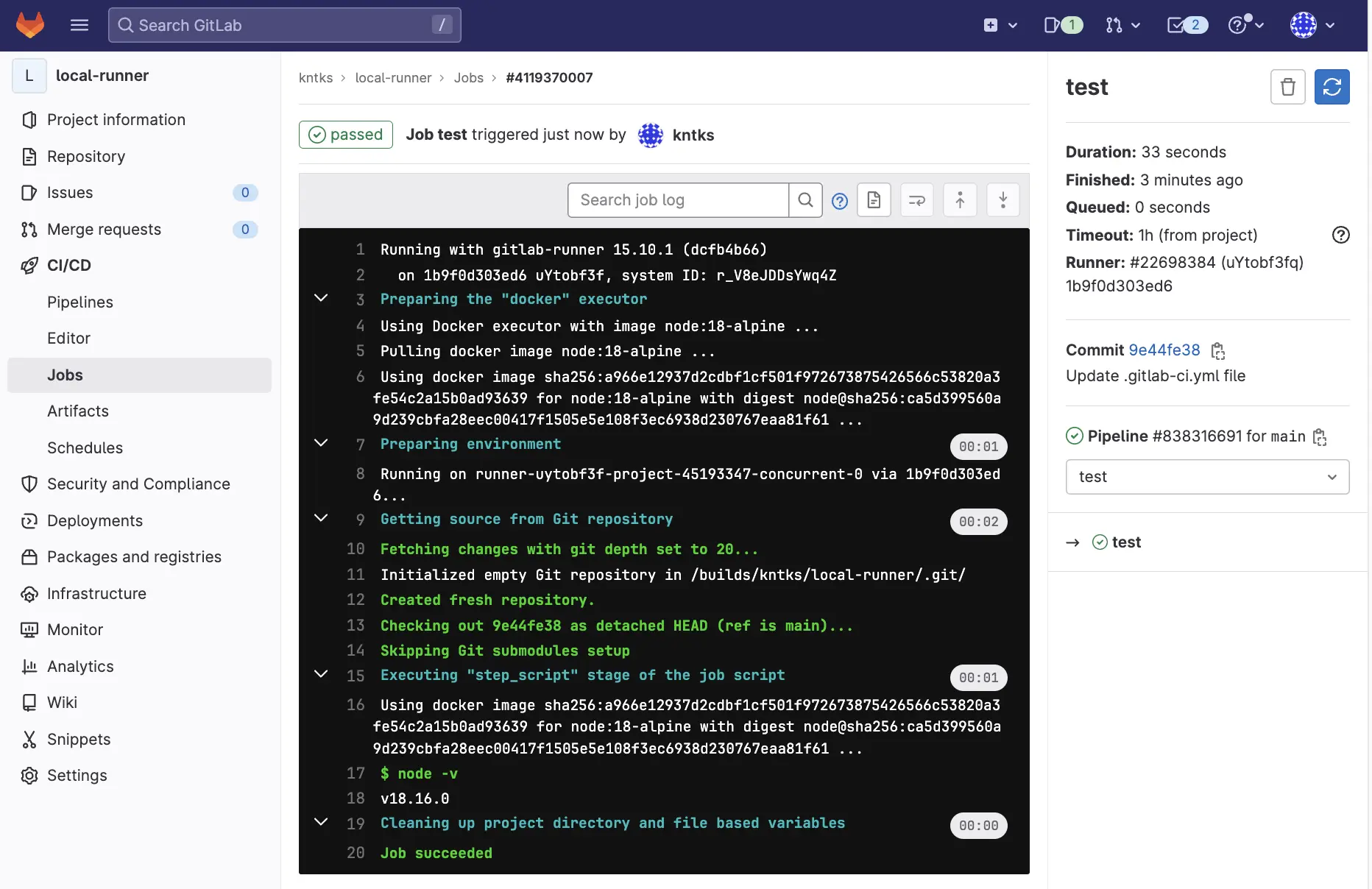This screenshot has height=889, width=1372.
Task: Open the user avatar menu
Action: pos(1312,25)
